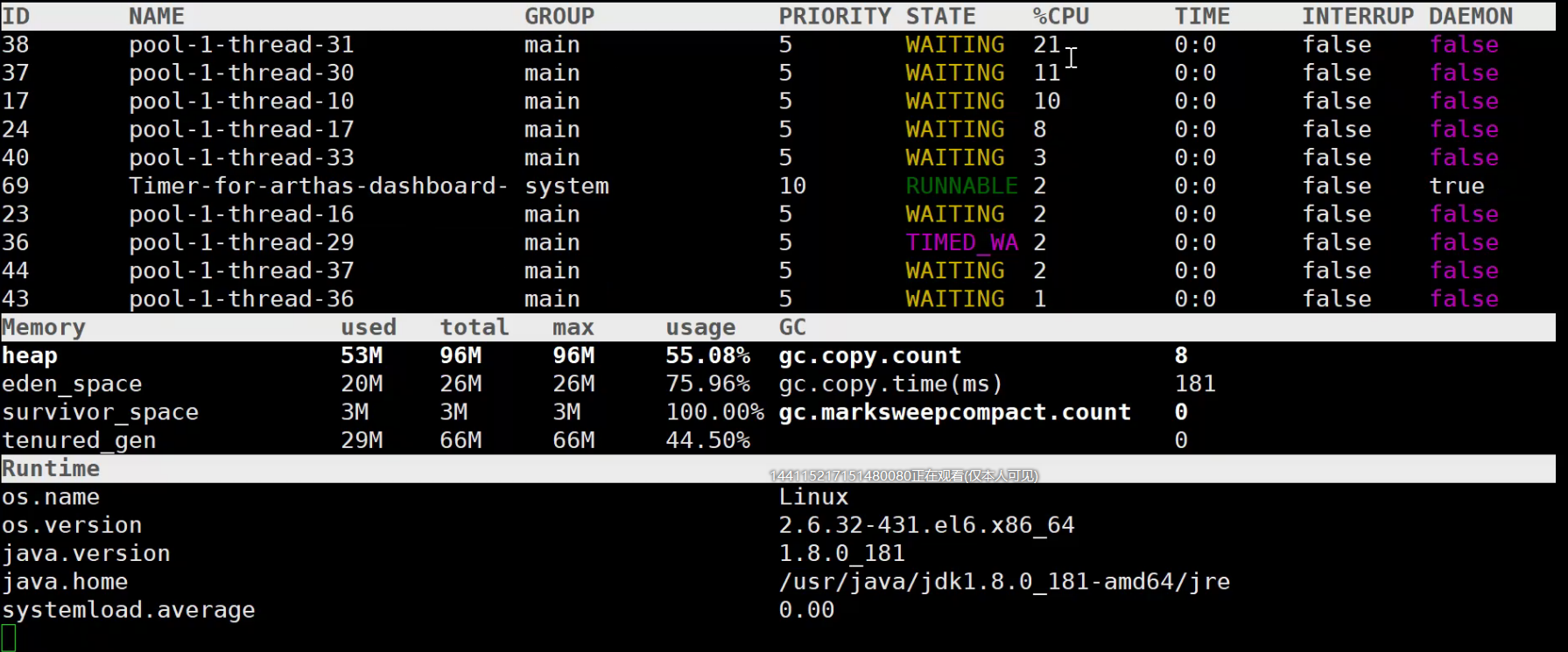Click the memory 'usage' column header

tap(701, 327)
